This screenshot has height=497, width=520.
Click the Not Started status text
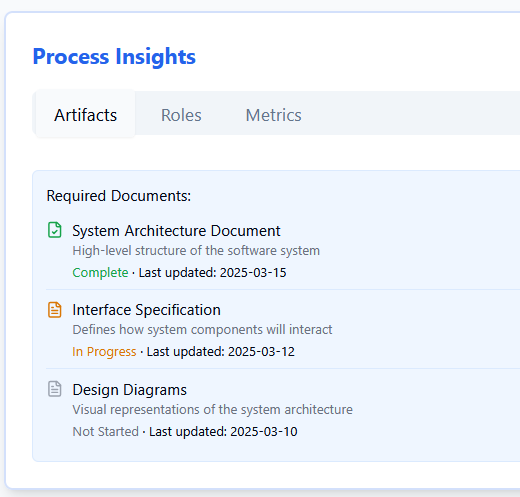click(x=105, y=431)
